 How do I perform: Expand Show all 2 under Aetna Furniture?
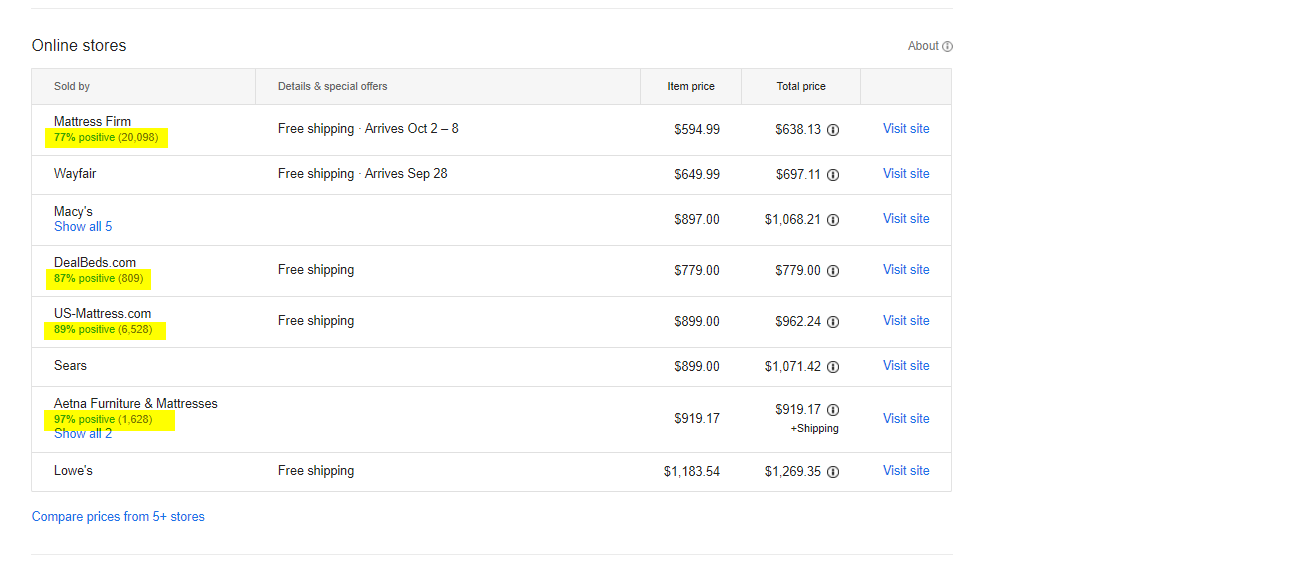(83, 433)
